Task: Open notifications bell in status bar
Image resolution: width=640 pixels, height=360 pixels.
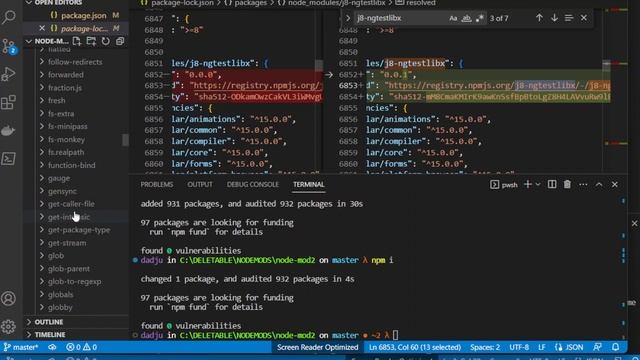Action: coord(616,347)
